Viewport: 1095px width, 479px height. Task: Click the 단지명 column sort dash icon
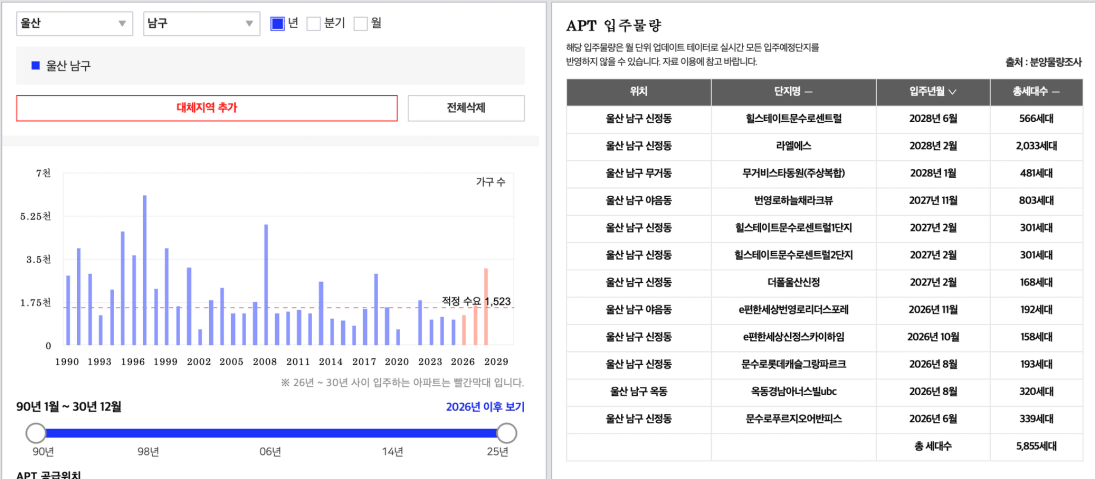pos(808,92)
